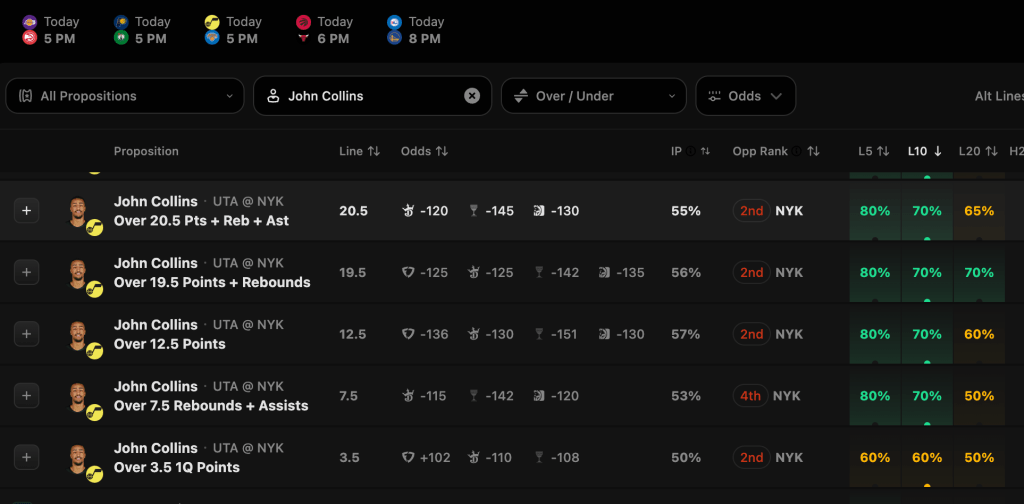
Task: Click the 80% L5 cell for Over 12.5 Points
Action: (x=875, y=334)
